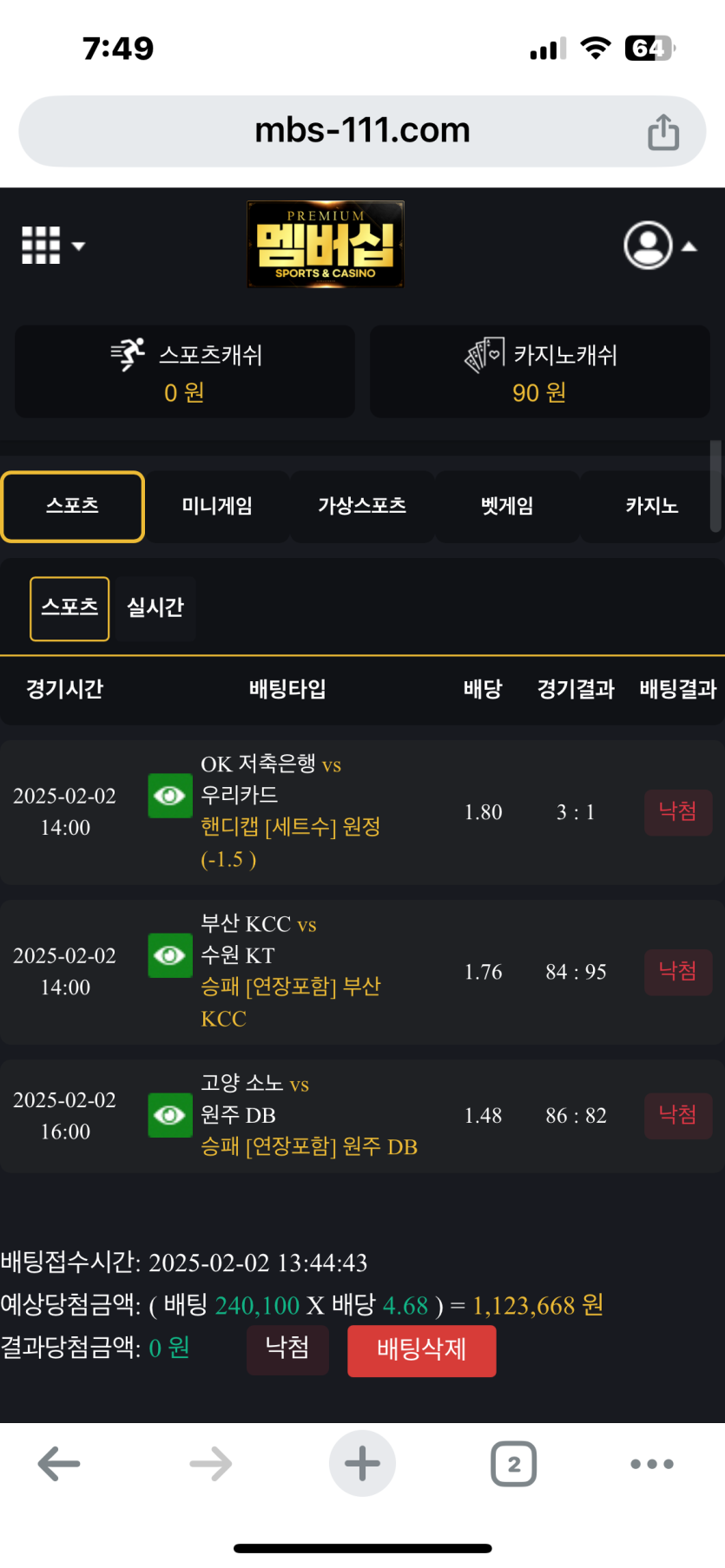Open the browser tabs counter icon

[513, 1464]
